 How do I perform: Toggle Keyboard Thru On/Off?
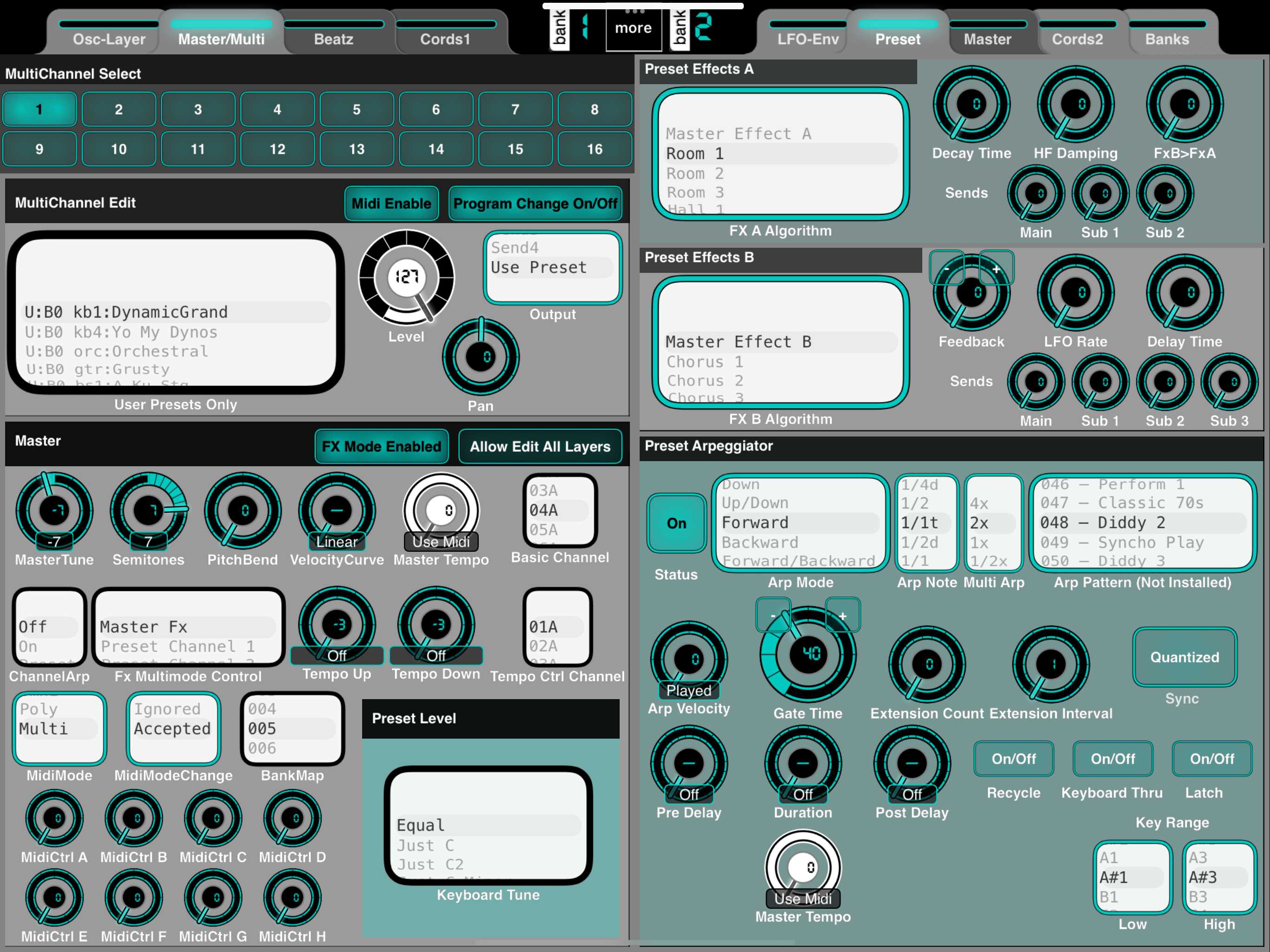click(x=1113, y=759)
